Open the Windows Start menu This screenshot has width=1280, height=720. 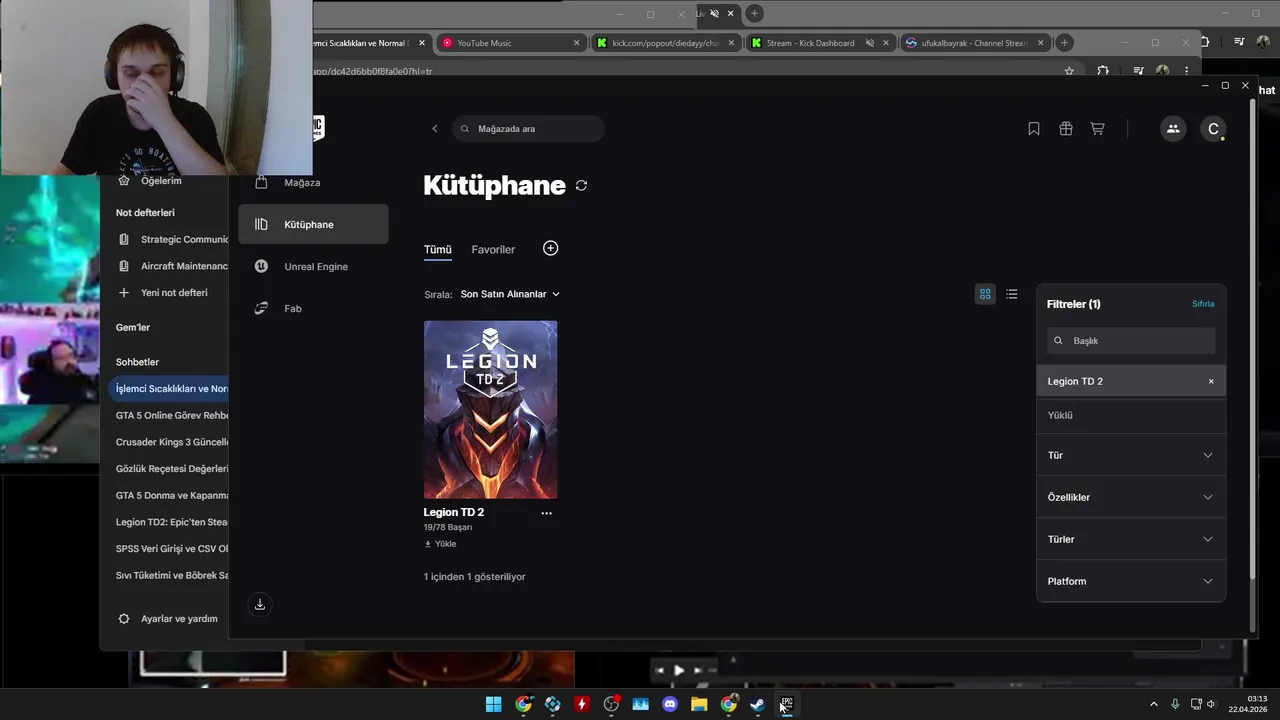click(493, 704)
